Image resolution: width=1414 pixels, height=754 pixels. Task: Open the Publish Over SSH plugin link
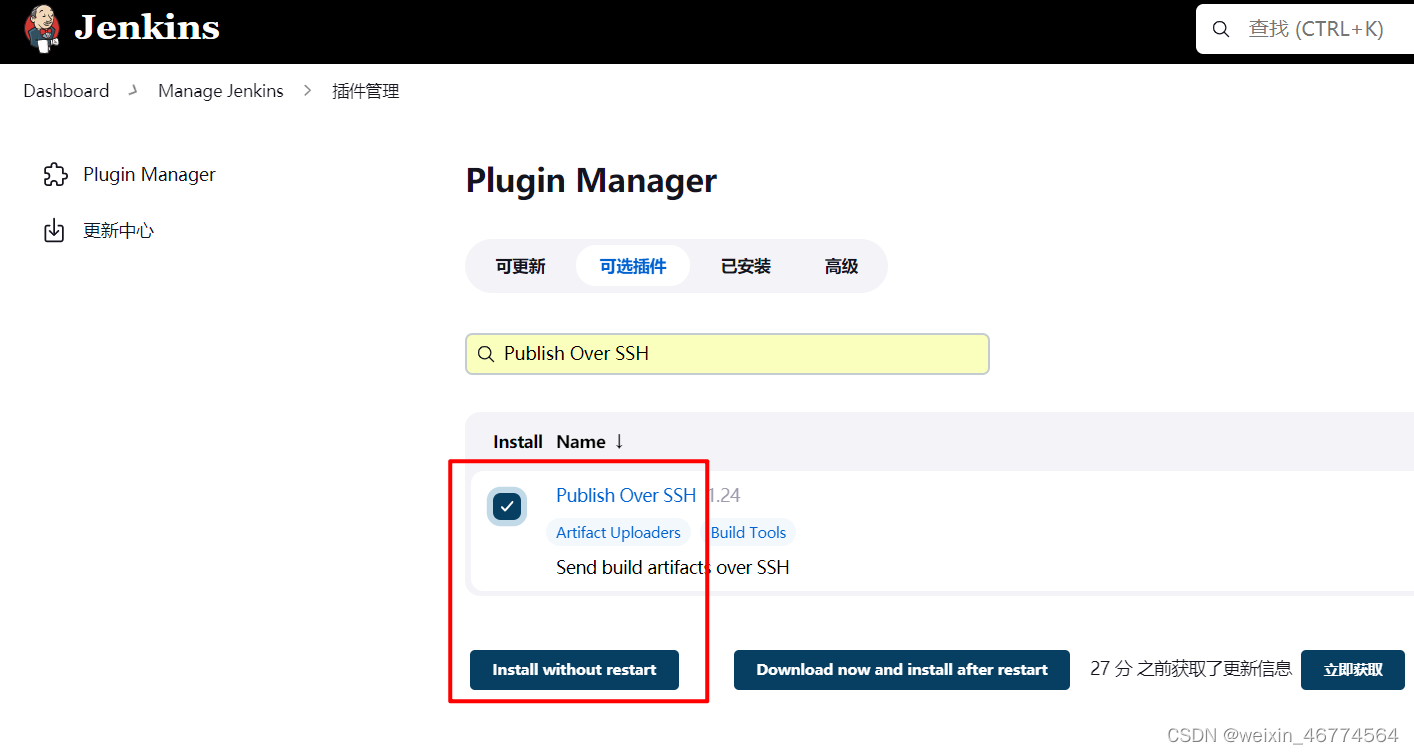[x=626, y=495]
